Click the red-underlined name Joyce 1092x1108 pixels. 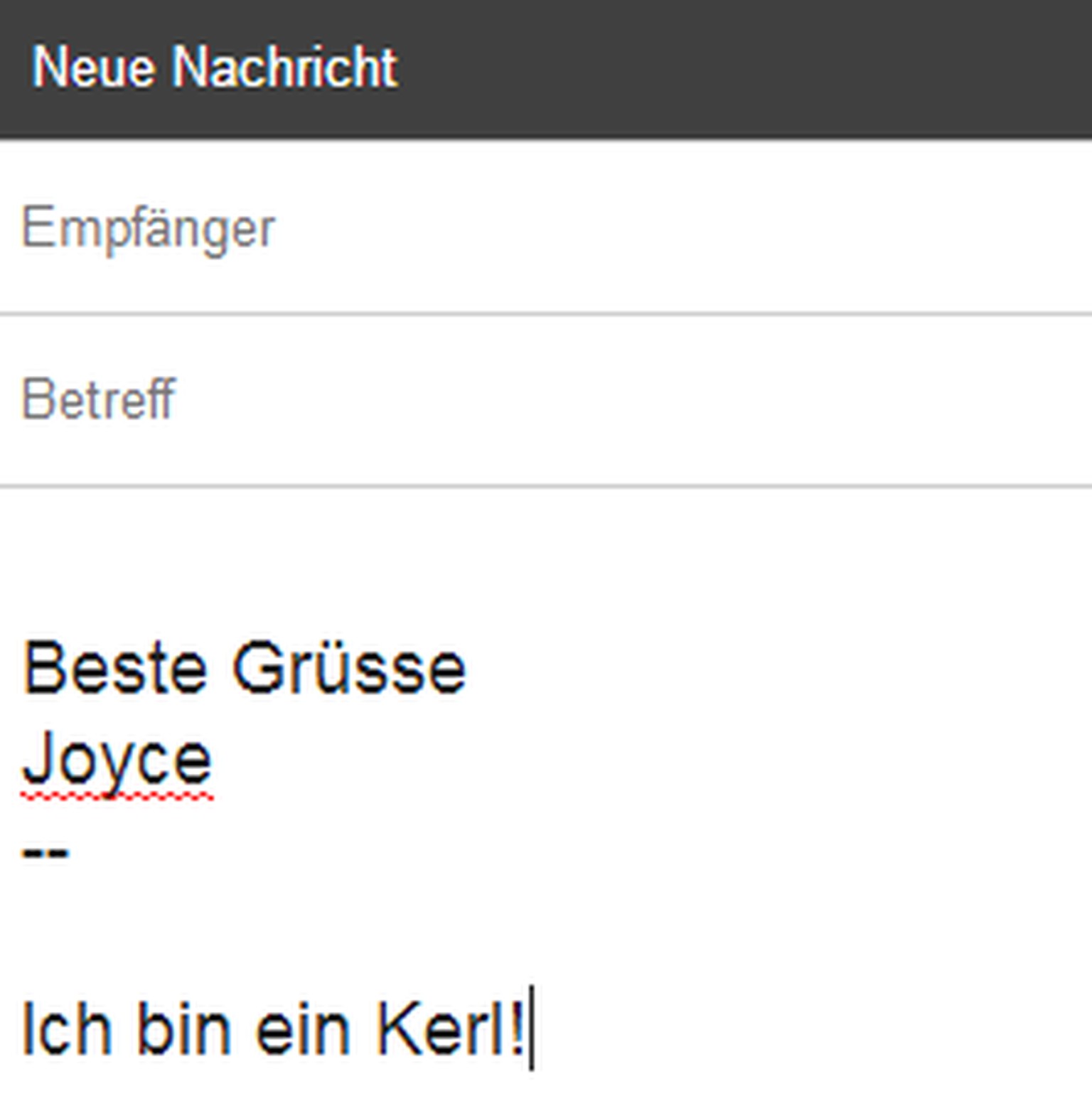tap(117, 759)
